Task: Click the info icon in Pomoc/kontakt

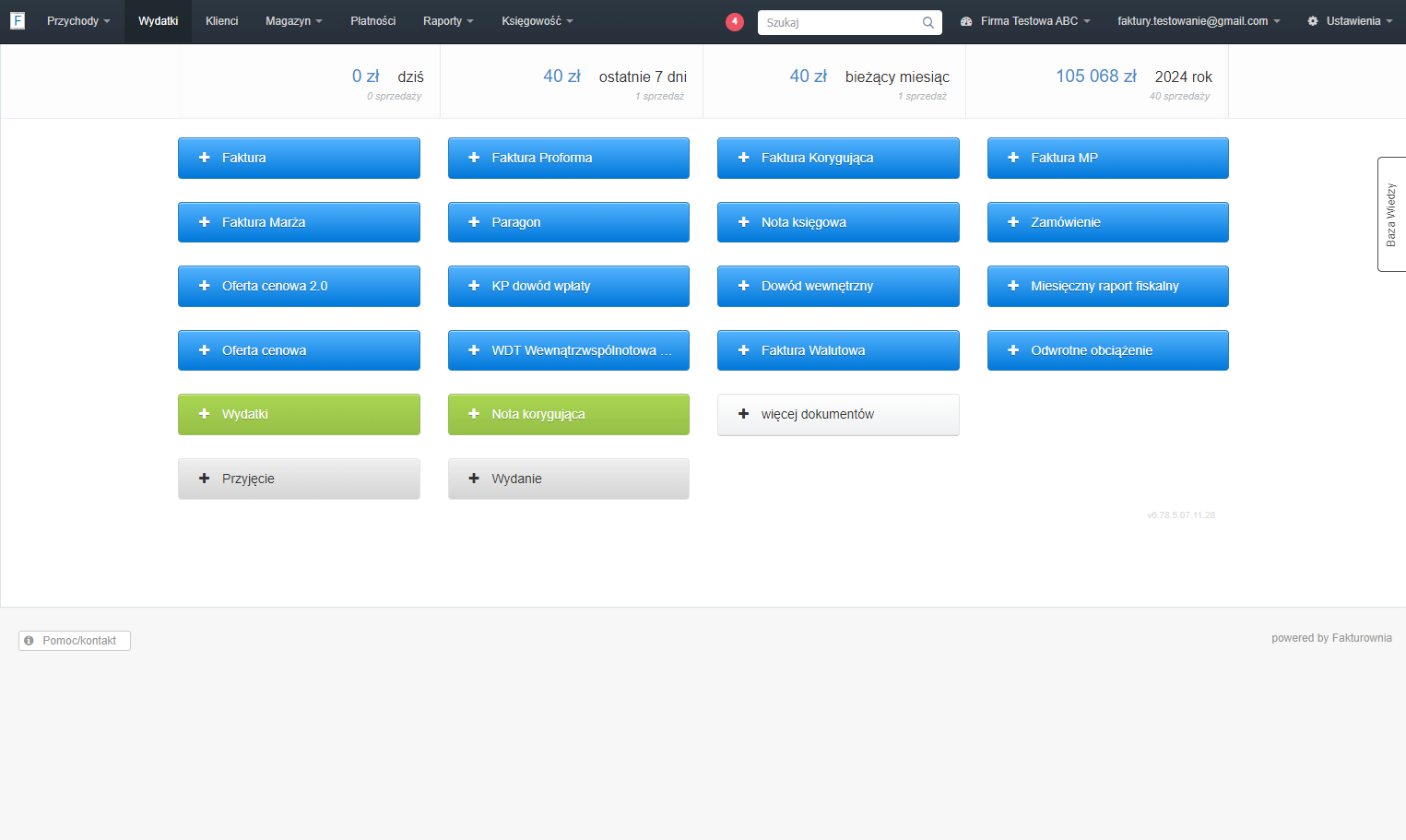Action: pyautogui.click(x=29, y=641)
